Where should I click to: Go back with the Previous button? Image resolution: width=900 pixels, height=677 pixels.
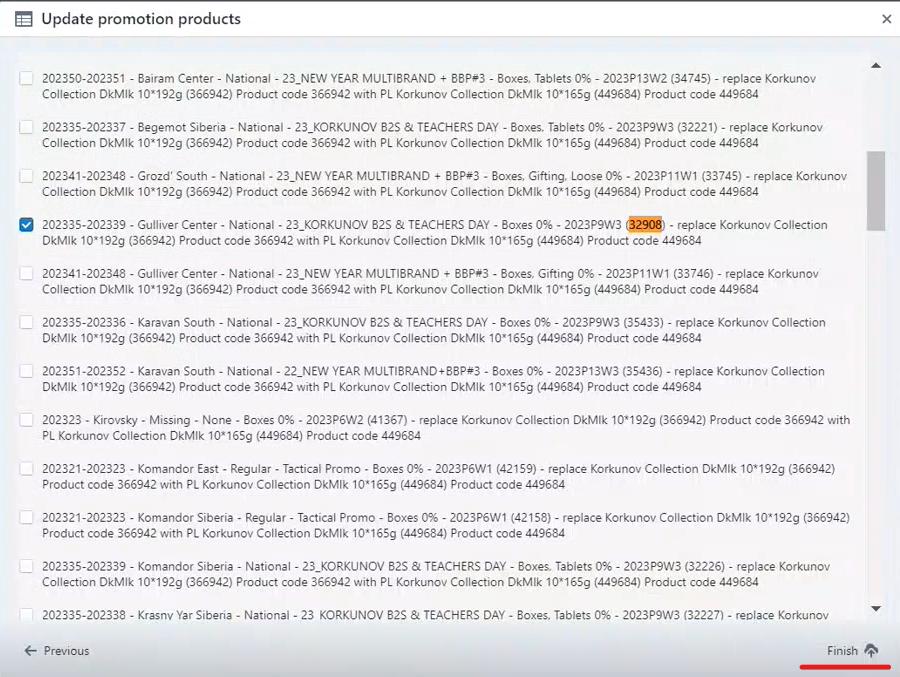56,651
